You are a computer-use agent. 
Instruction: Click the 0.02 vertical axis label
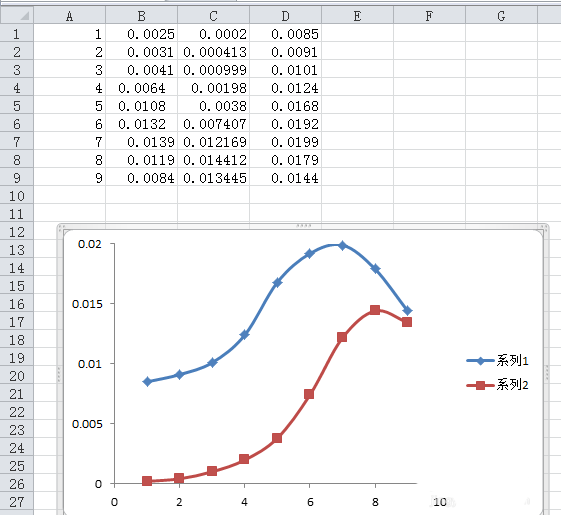(90, 244)
